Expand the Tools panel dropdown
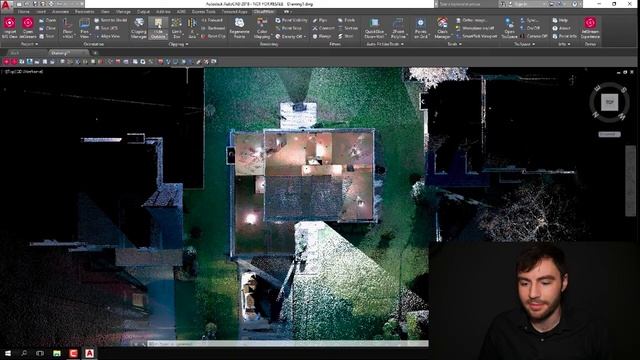The image size is (640, 360). [x=455, y=44]
